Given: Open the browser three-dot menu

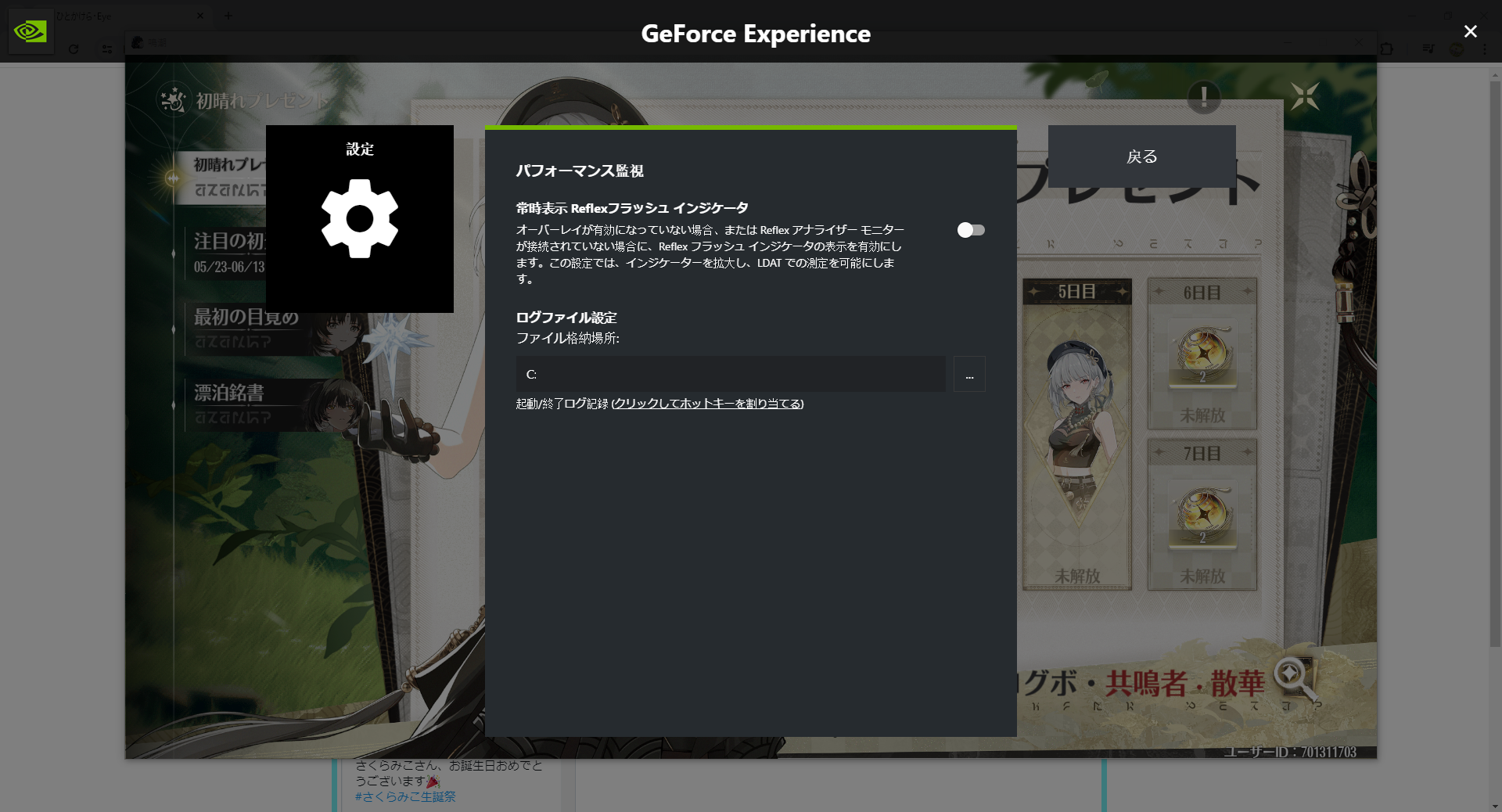Looking at the screenshot, I should point(1485,49).
